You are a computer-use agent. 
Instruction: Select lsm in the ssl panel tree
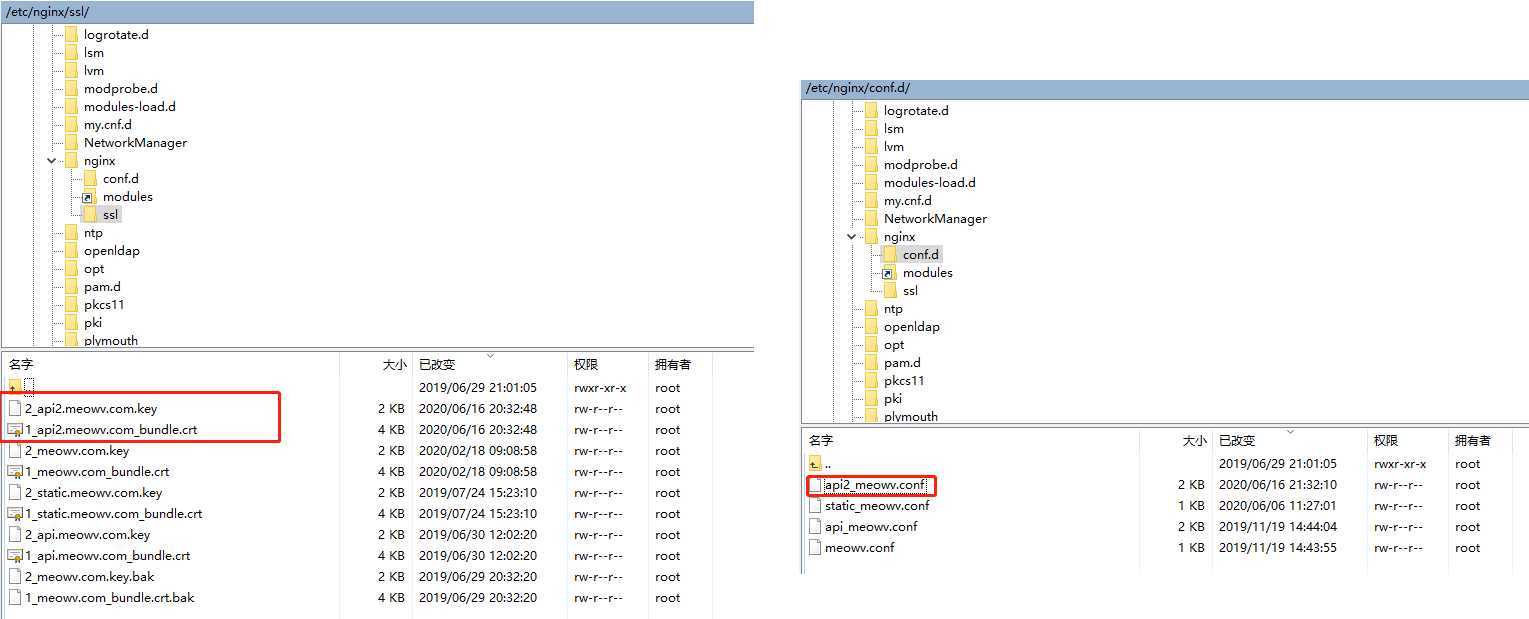pos(93,53)
